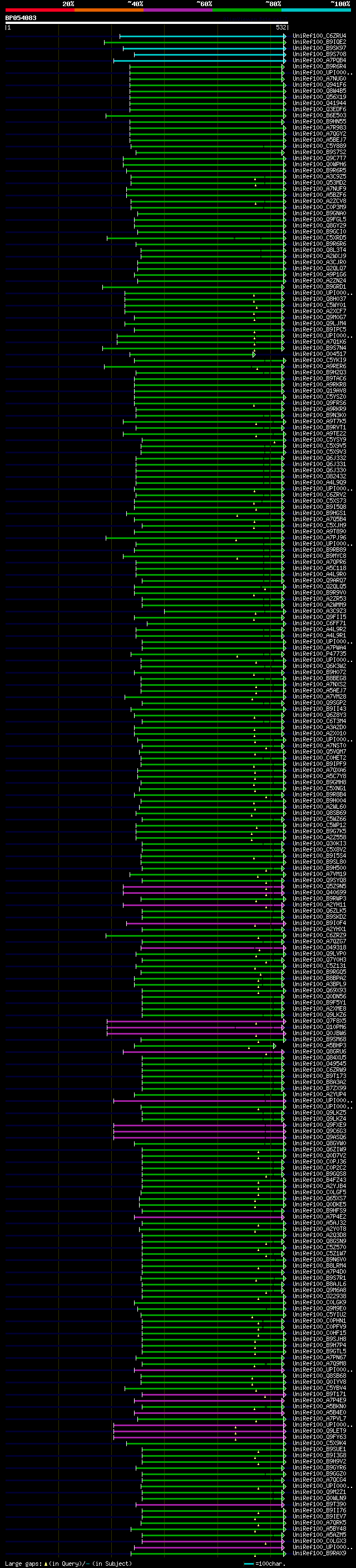Open hit UniRef100_C6ZRU4

click(x=319, y=36)
